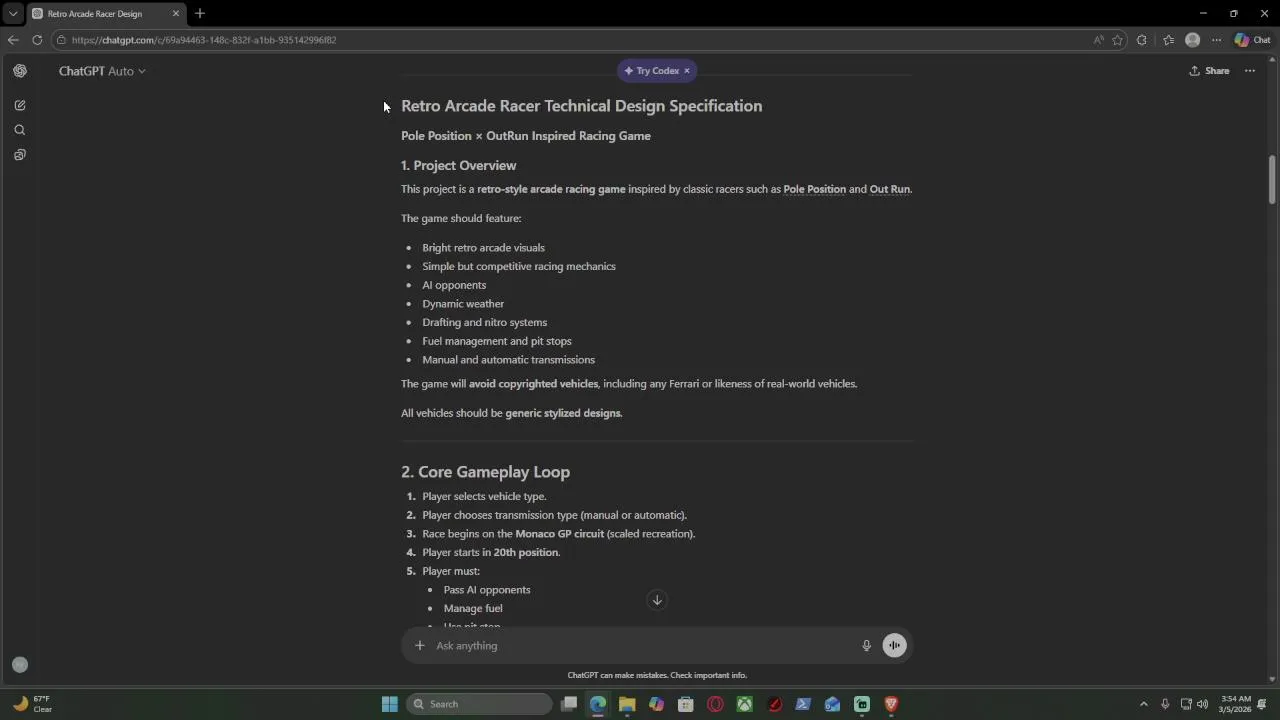Close the Retro Arcade Racer Design tab
1280x720 pixels.
tap(176, 14)
